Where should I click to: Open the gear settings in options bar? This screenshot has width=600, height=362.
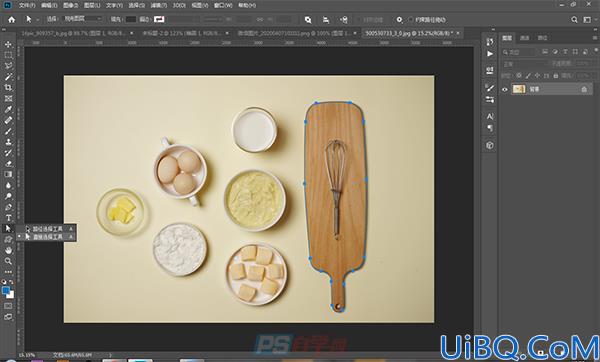click(x=399, y=20)
